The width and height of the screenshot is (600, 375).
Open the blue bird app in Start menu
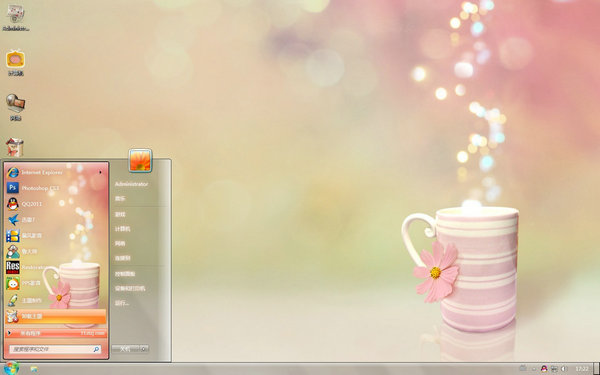coord(56,220)
